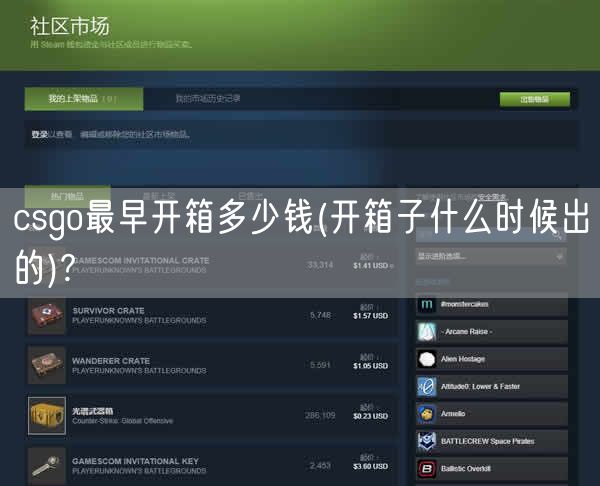Click the Altitude0 game icon
The width and height of the screenshot is (600, 486).
click(426, 387)
